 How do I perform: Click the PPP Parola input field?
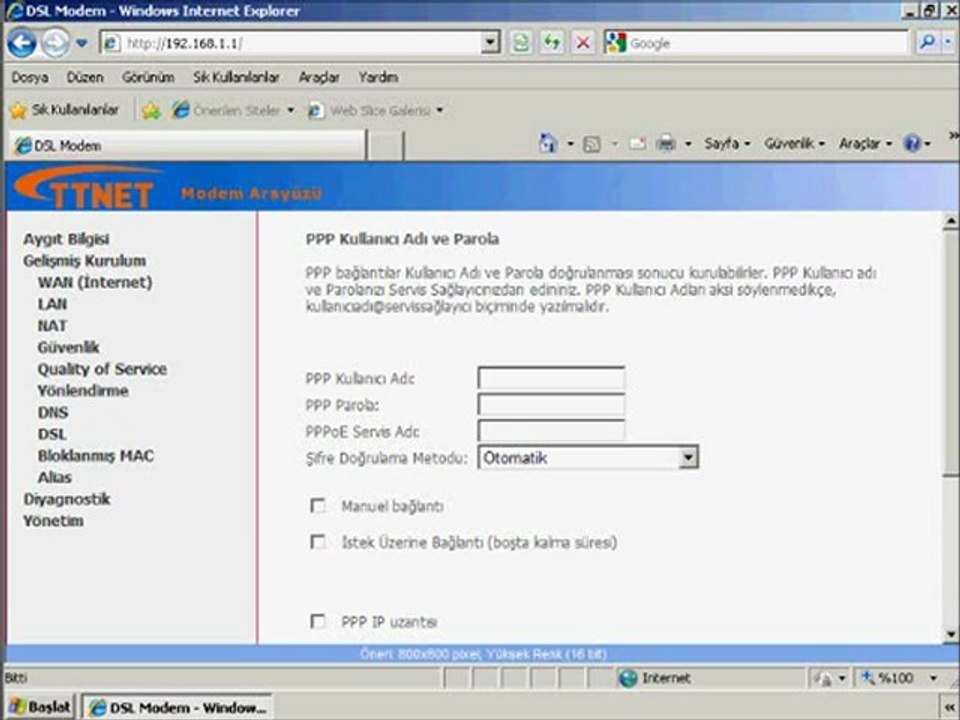tap(551, 404)
